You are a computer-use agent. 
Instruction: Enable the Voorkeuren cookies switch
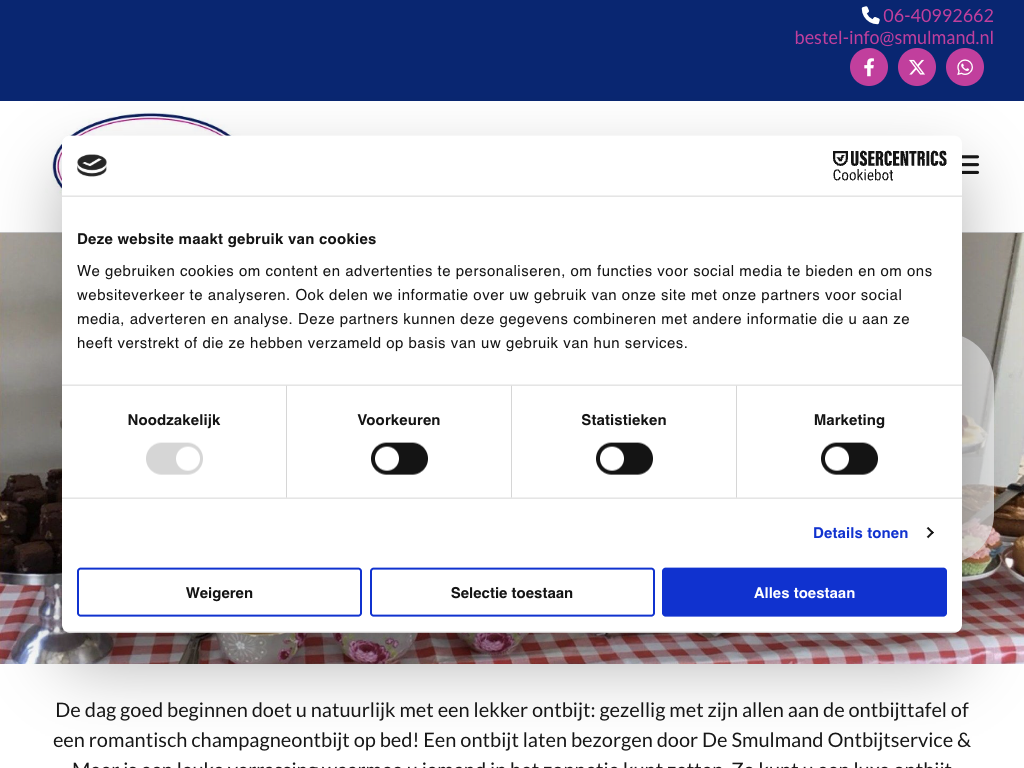399,459
